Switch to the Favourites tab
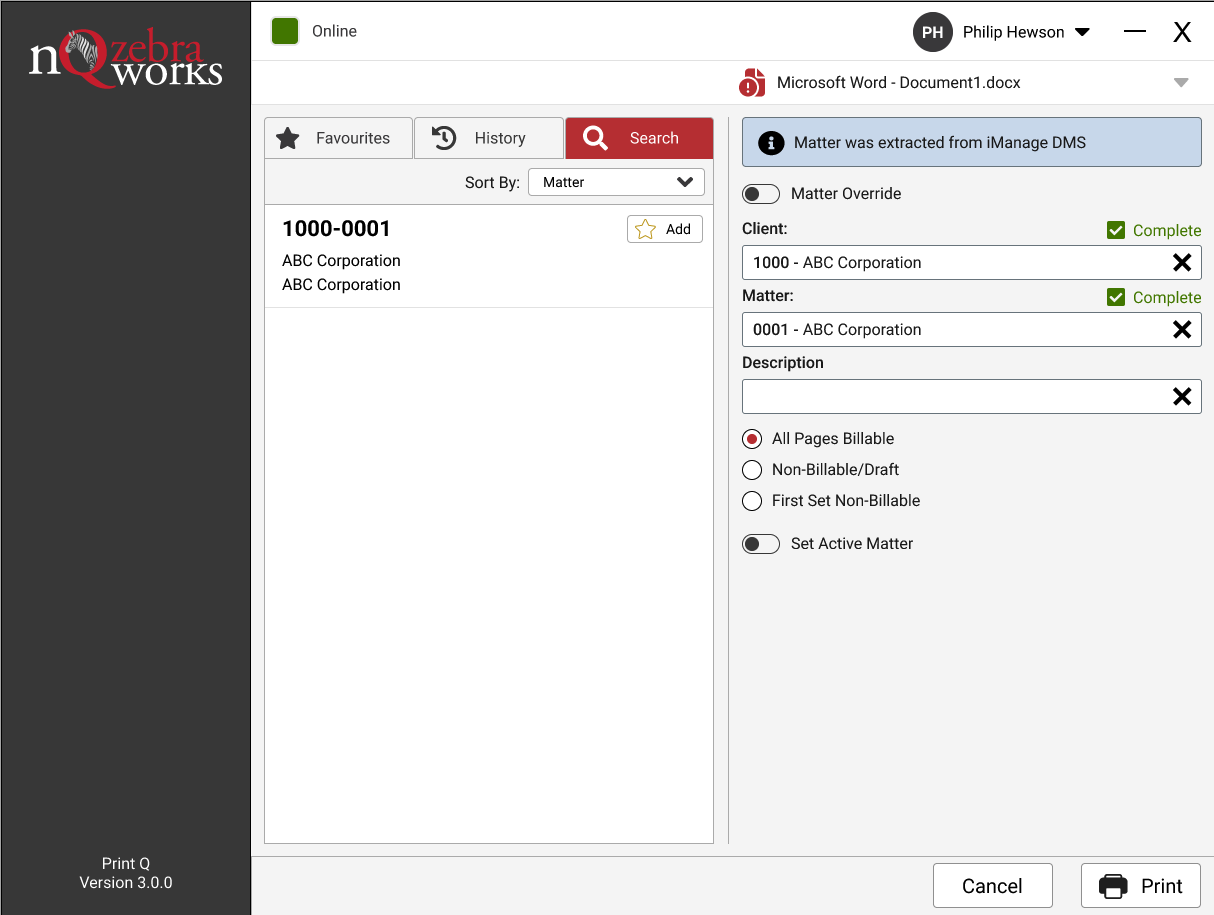This screenshot has height=915, width=1214. [x=338, y=138]
